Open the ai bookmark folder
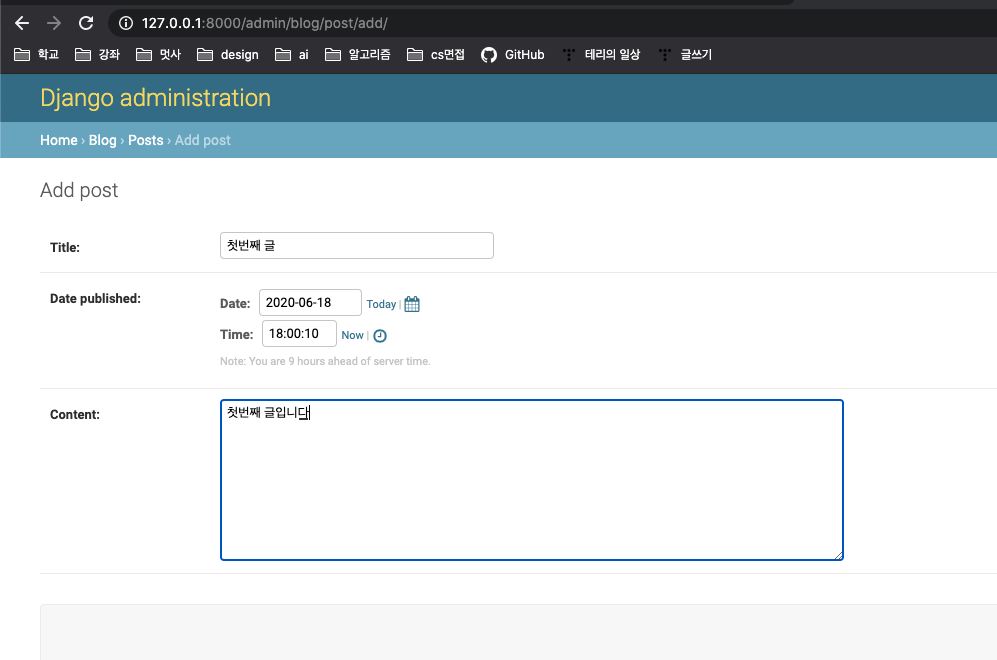 [292, 55]
